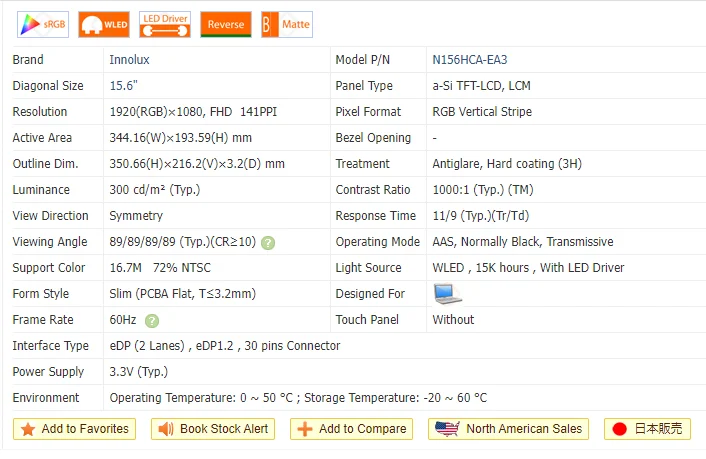Select the Symmetry view direction value
The width and height of the screenshot is (706, 459).
click(x=136, y=216)
